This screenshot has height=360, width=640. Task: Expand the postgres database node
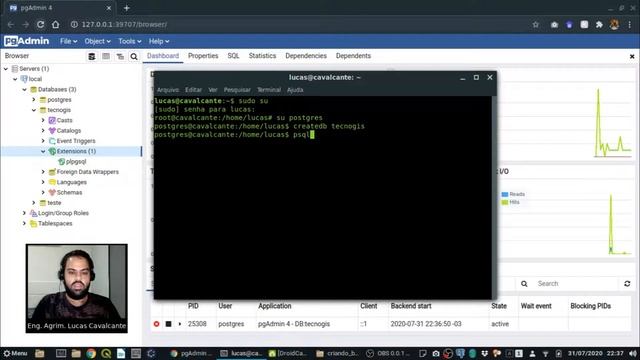click(34, 100)
